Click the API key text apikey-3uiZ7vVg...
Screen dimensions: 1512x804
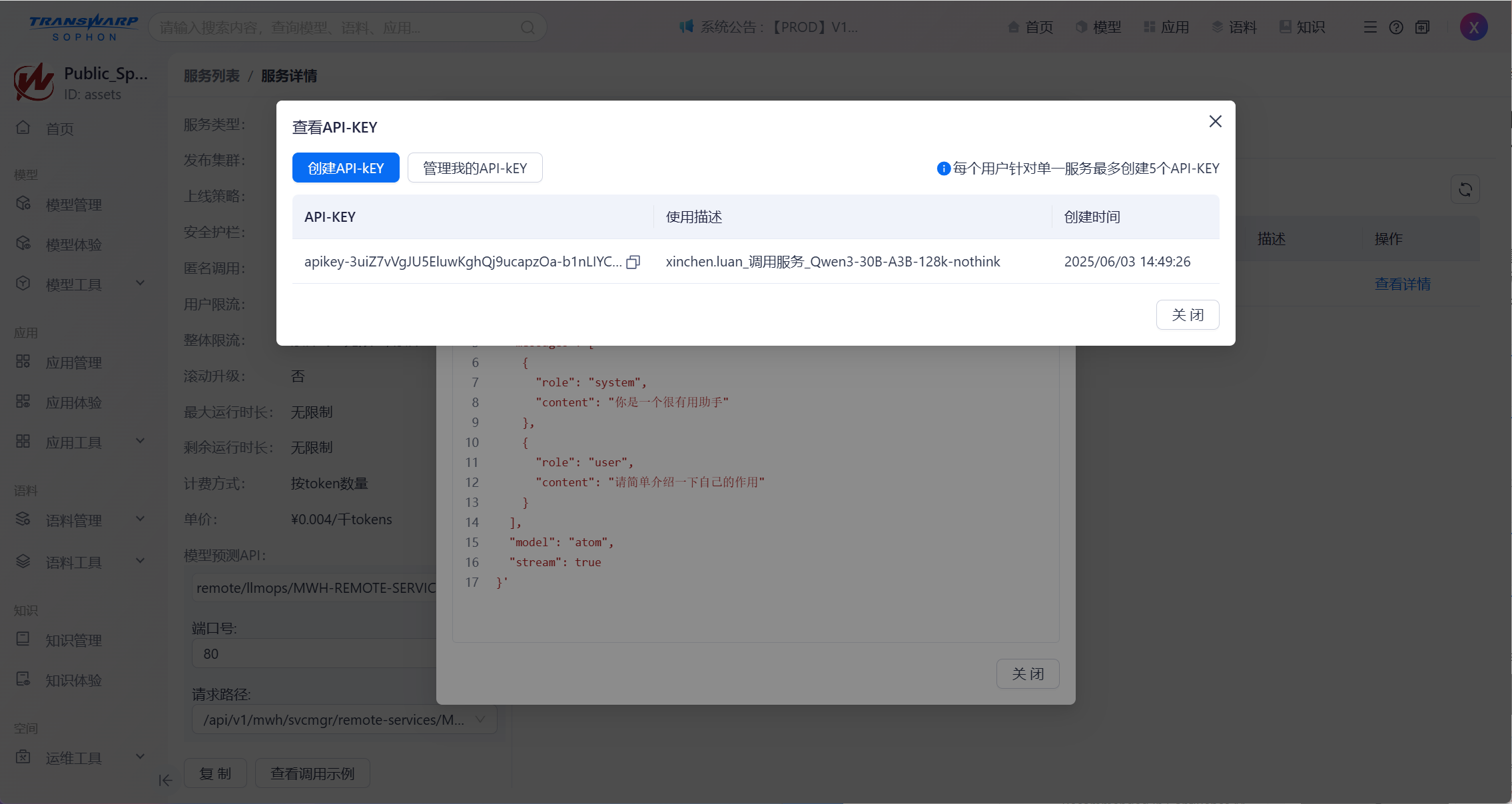tap(463, 262)
